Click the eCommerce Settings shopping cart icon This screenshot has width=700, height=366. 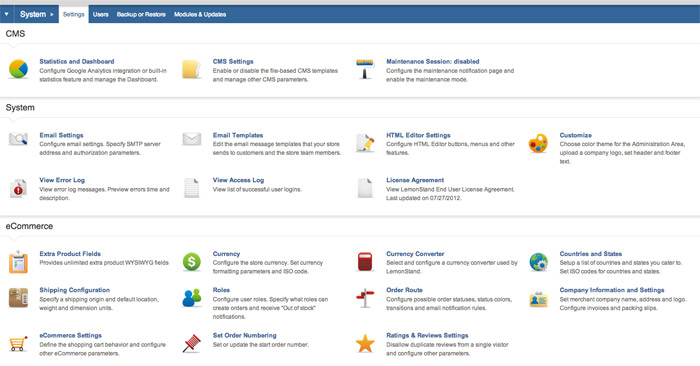coord(18,343)
